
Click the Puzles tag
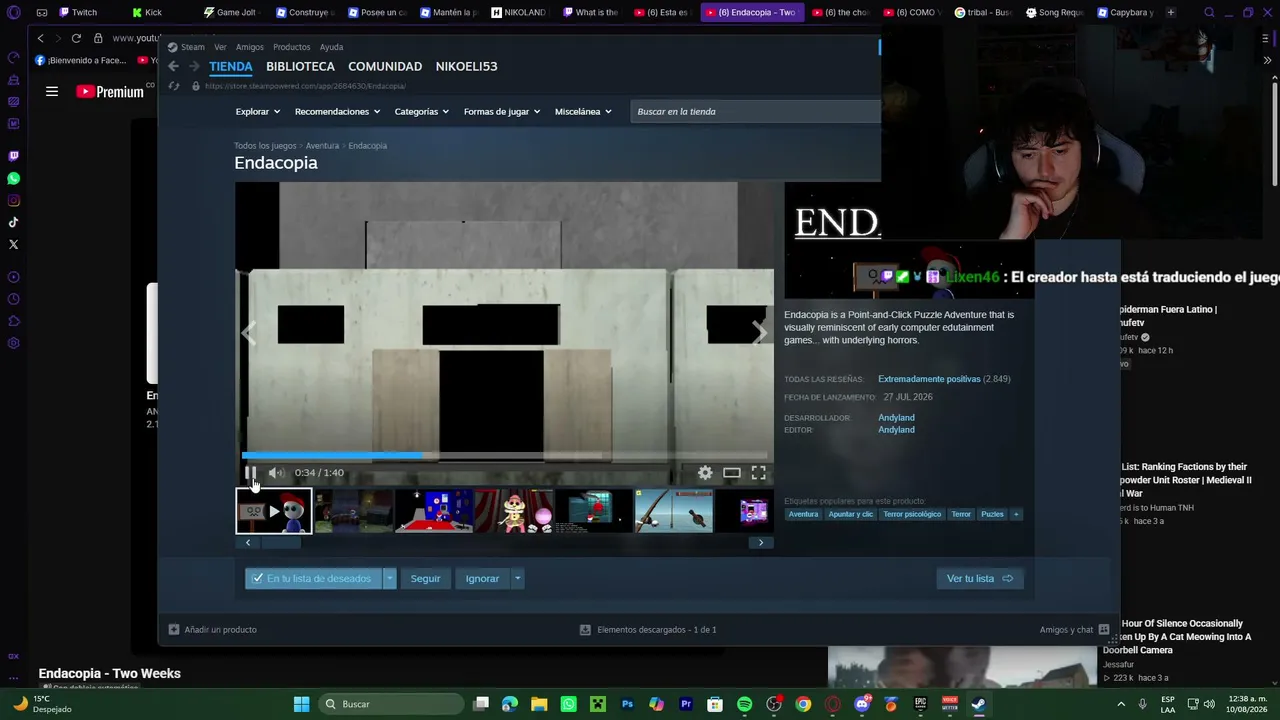point(992,514)
